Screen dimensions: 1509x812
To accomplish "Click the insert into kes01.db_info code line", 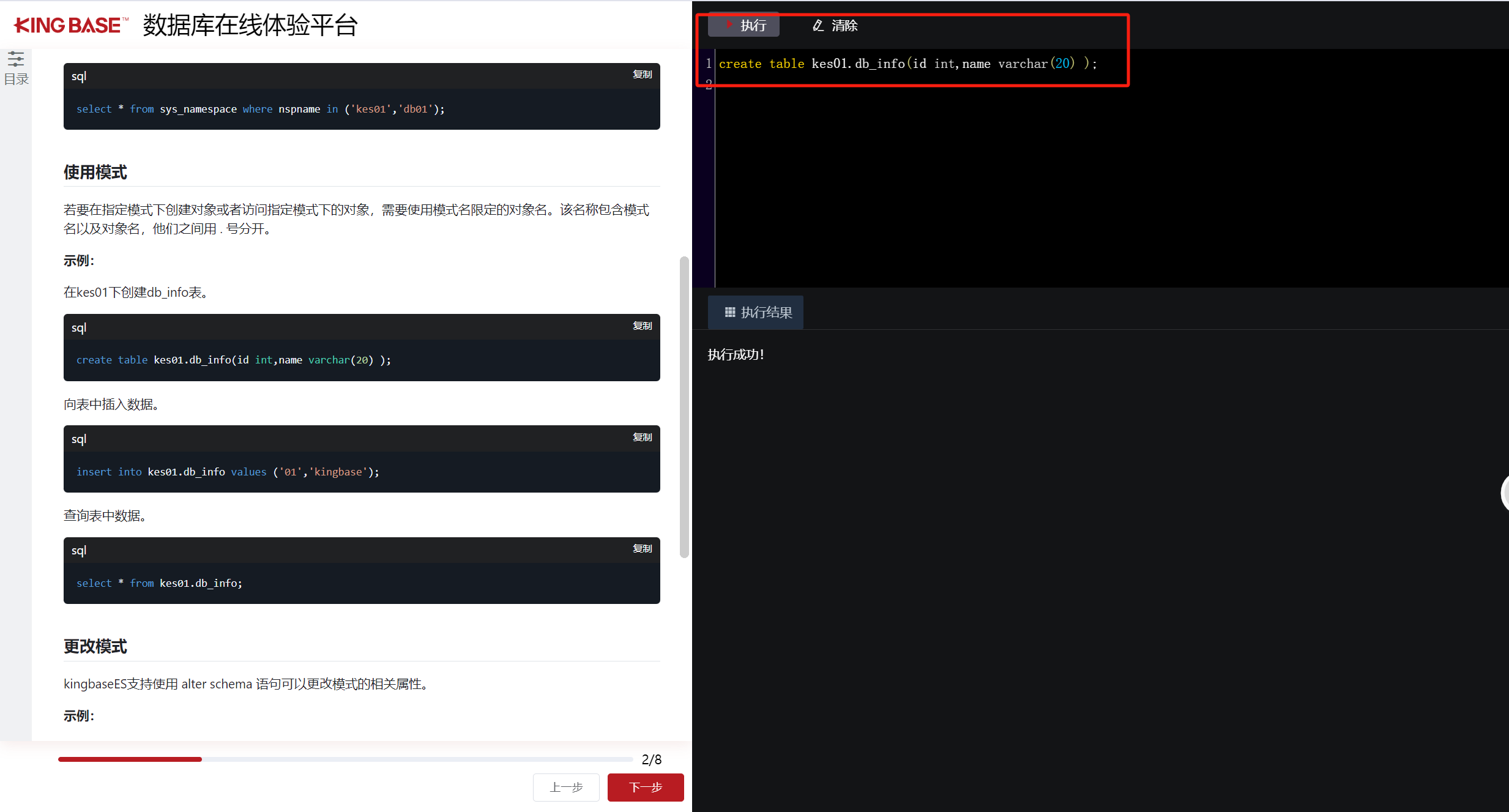I will (x=228, y=472).
